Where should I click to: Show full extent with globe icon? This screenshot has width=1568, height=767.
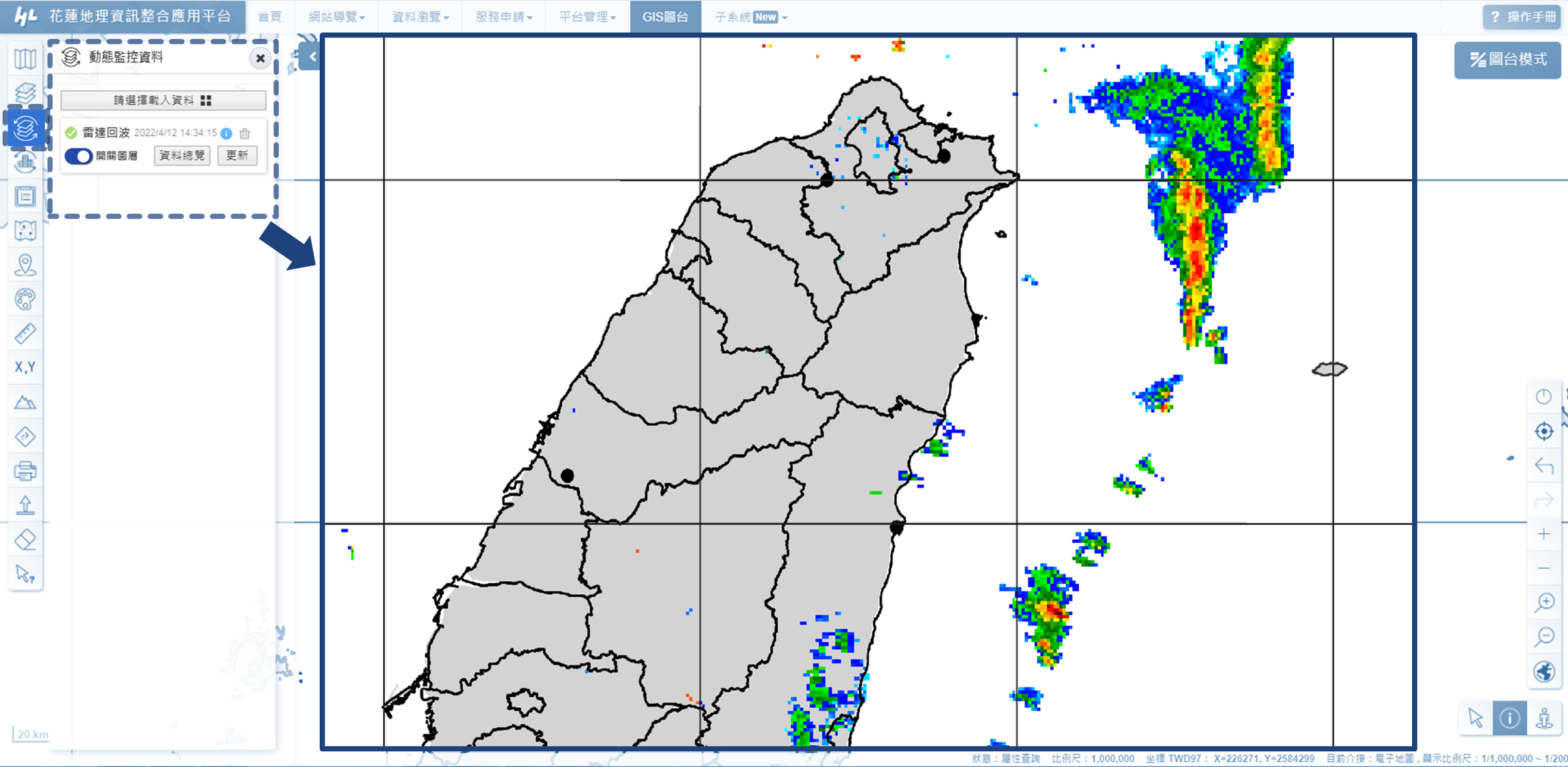(x=1543, y=672)
